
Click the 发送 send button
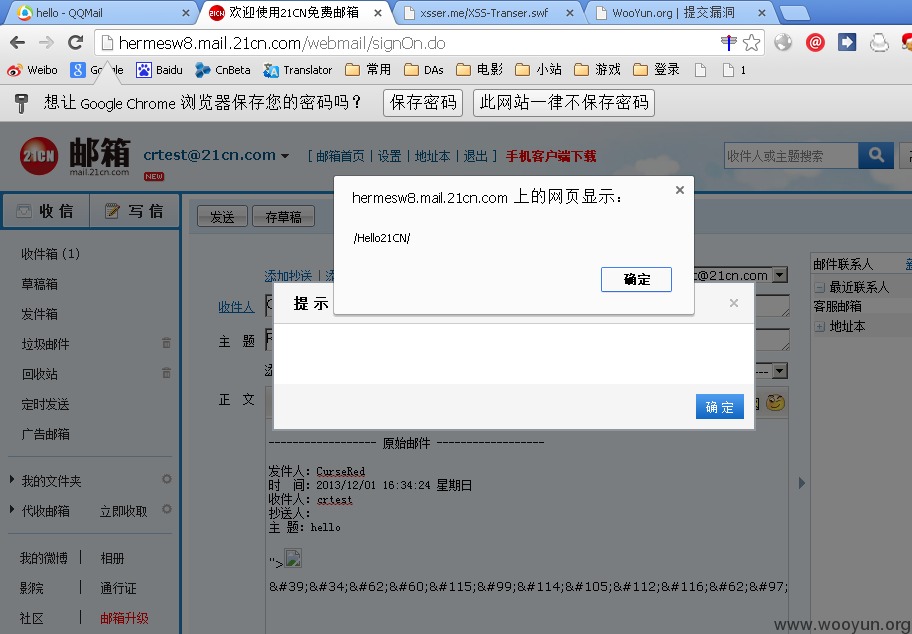pyautogui.click(x=222, y=217)
